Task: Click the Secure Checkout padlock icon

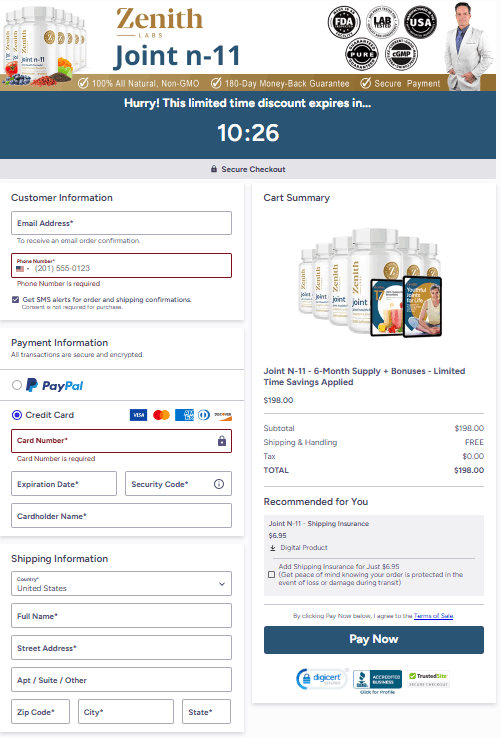Action: coord(214,169)
